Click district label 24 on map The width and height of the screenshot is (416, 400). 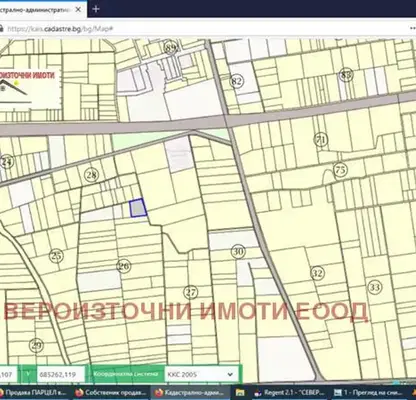click(x=7, y=162)
